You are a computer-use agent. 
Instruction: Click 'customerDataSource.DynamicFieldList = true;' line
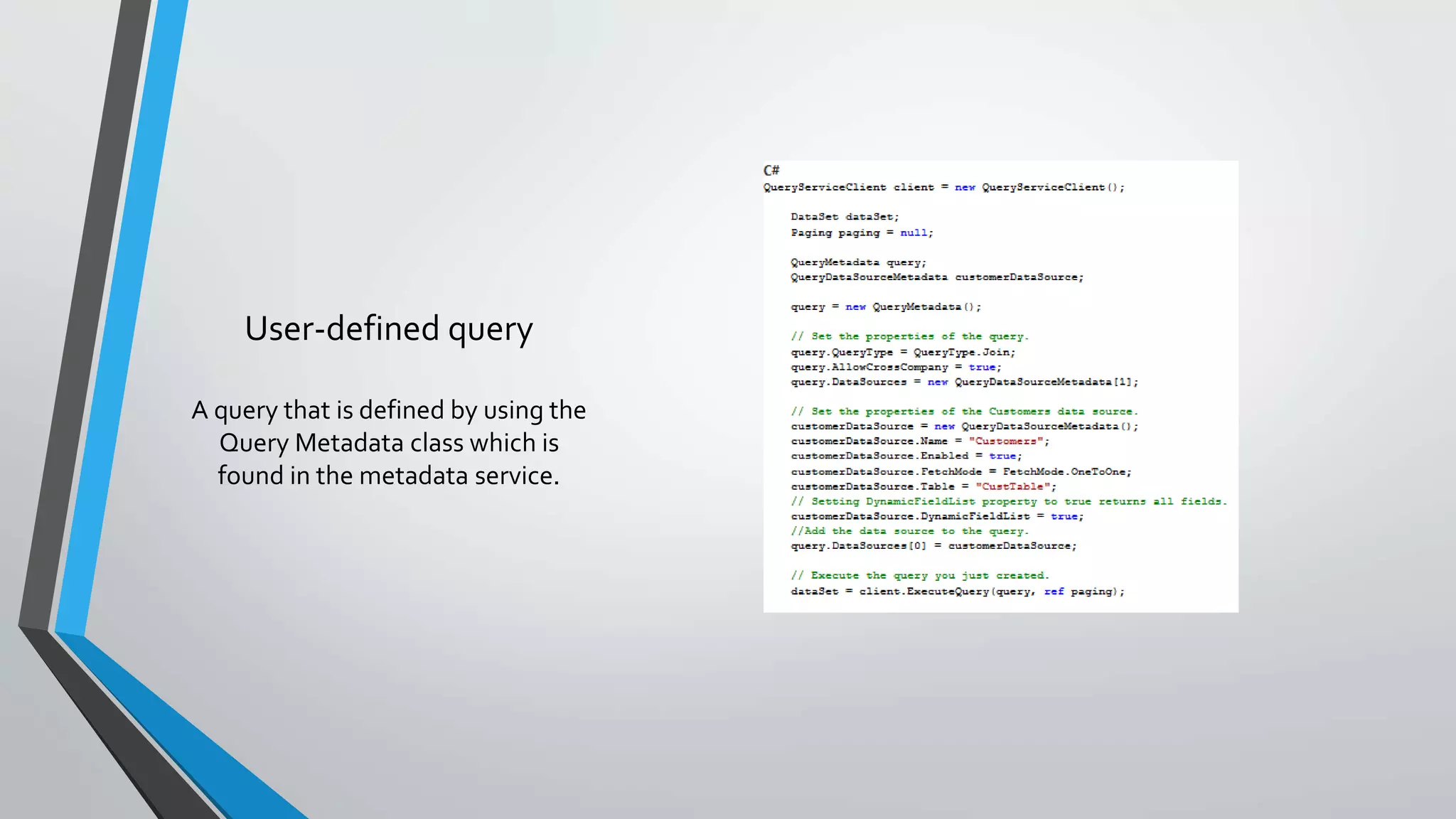tap(937, 517)
